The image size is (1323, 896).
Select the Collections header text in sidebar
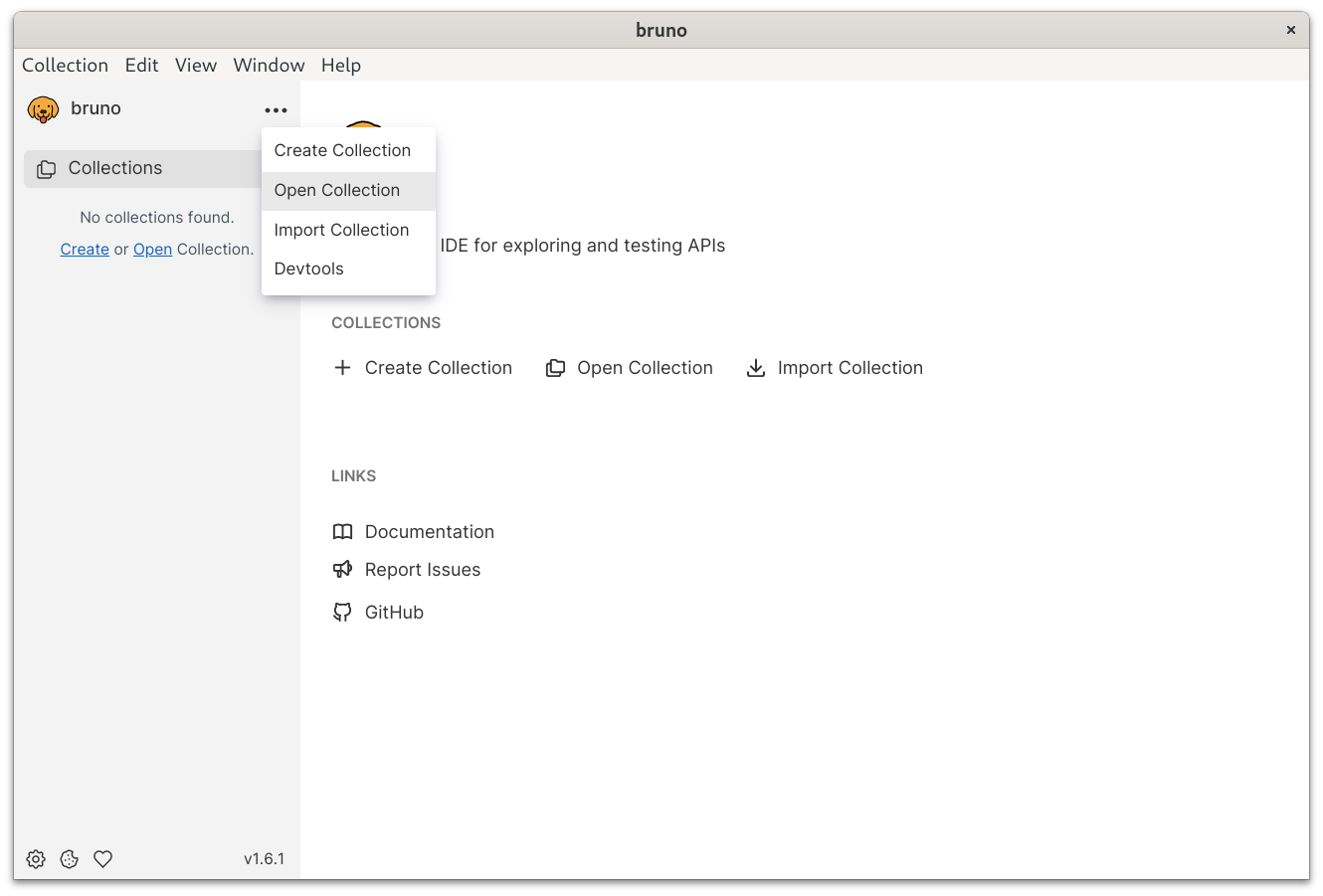coord(115,168)
